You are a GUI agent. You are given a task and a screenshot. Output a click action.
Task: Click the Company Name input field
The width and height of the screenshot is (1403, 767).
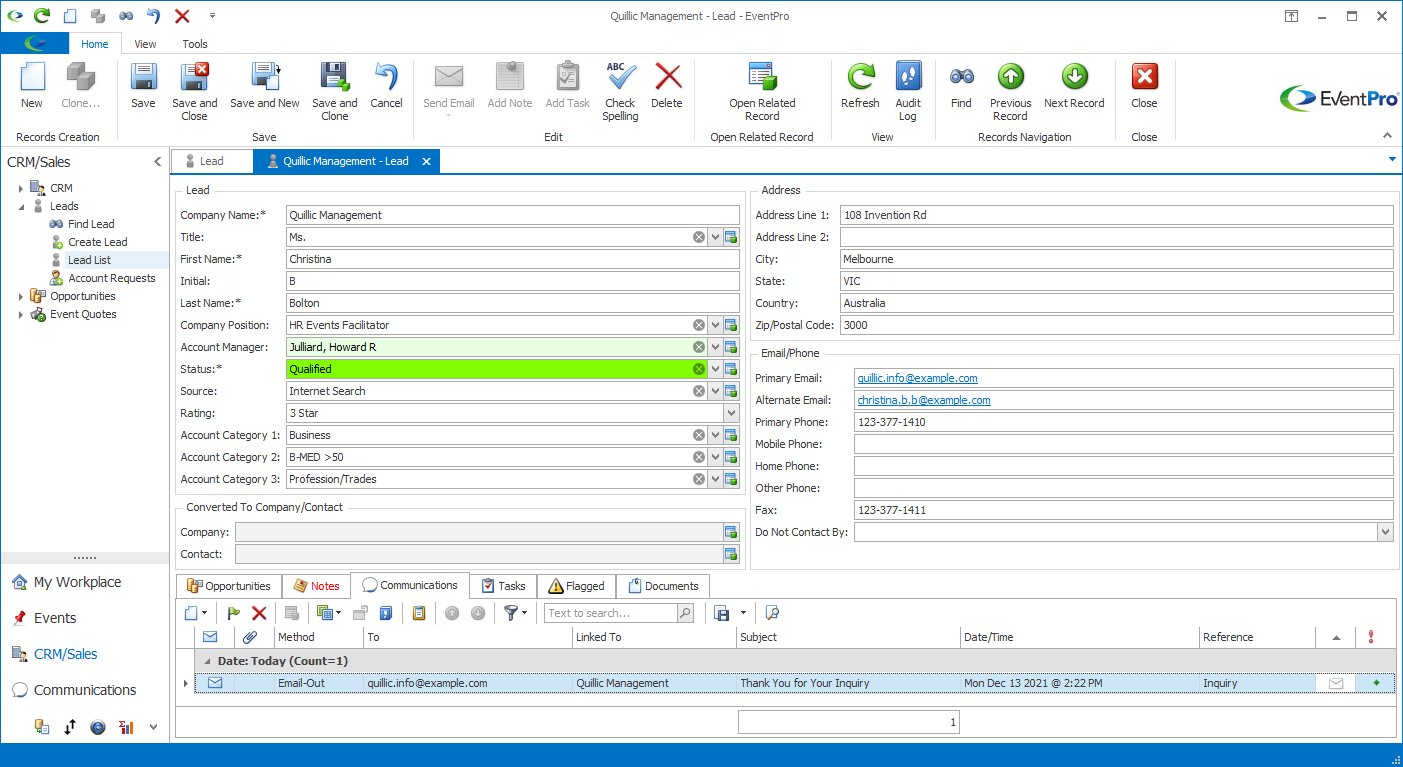point(512,215)
